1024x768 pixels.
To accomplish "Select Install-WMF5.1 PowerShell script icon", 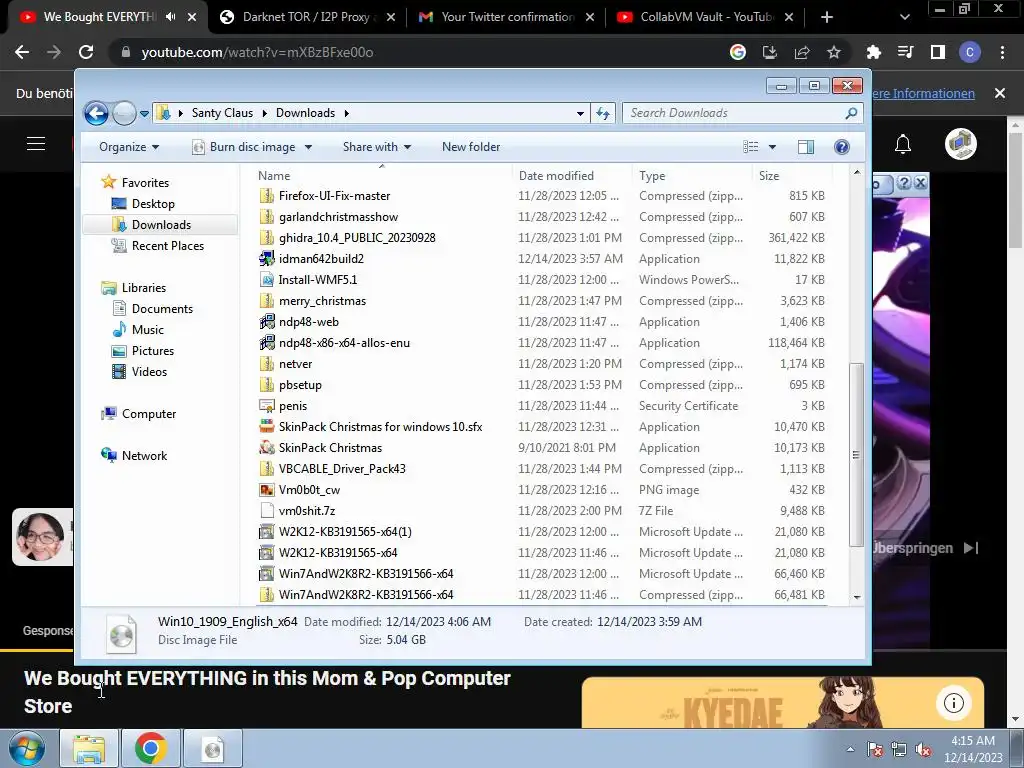I will tap(266, 280).
